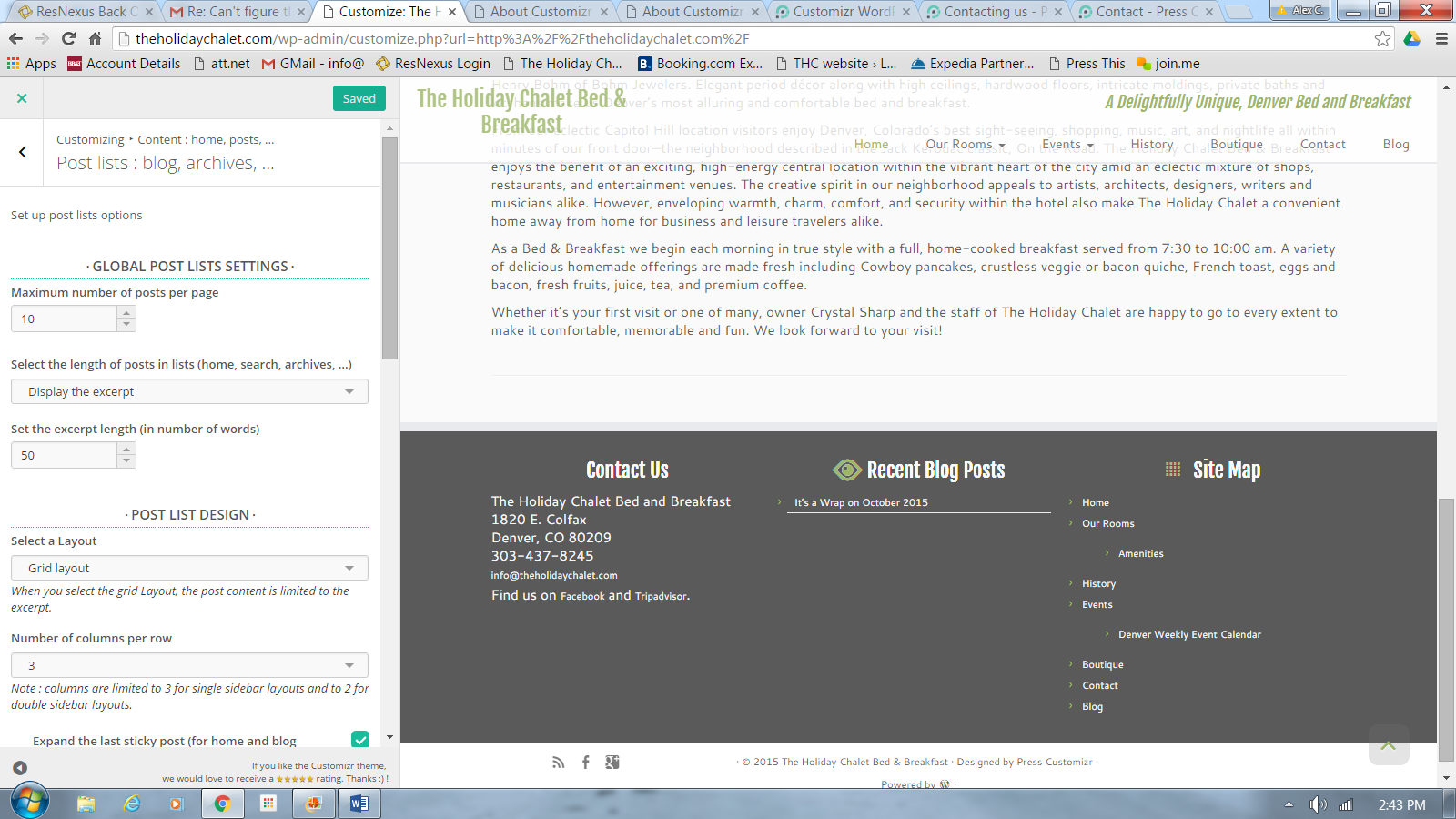Open the 'It's a Wrap on October 2015' post
Image resolution: width=1456 pixels, height=819 pixels.
pos(861,502)
